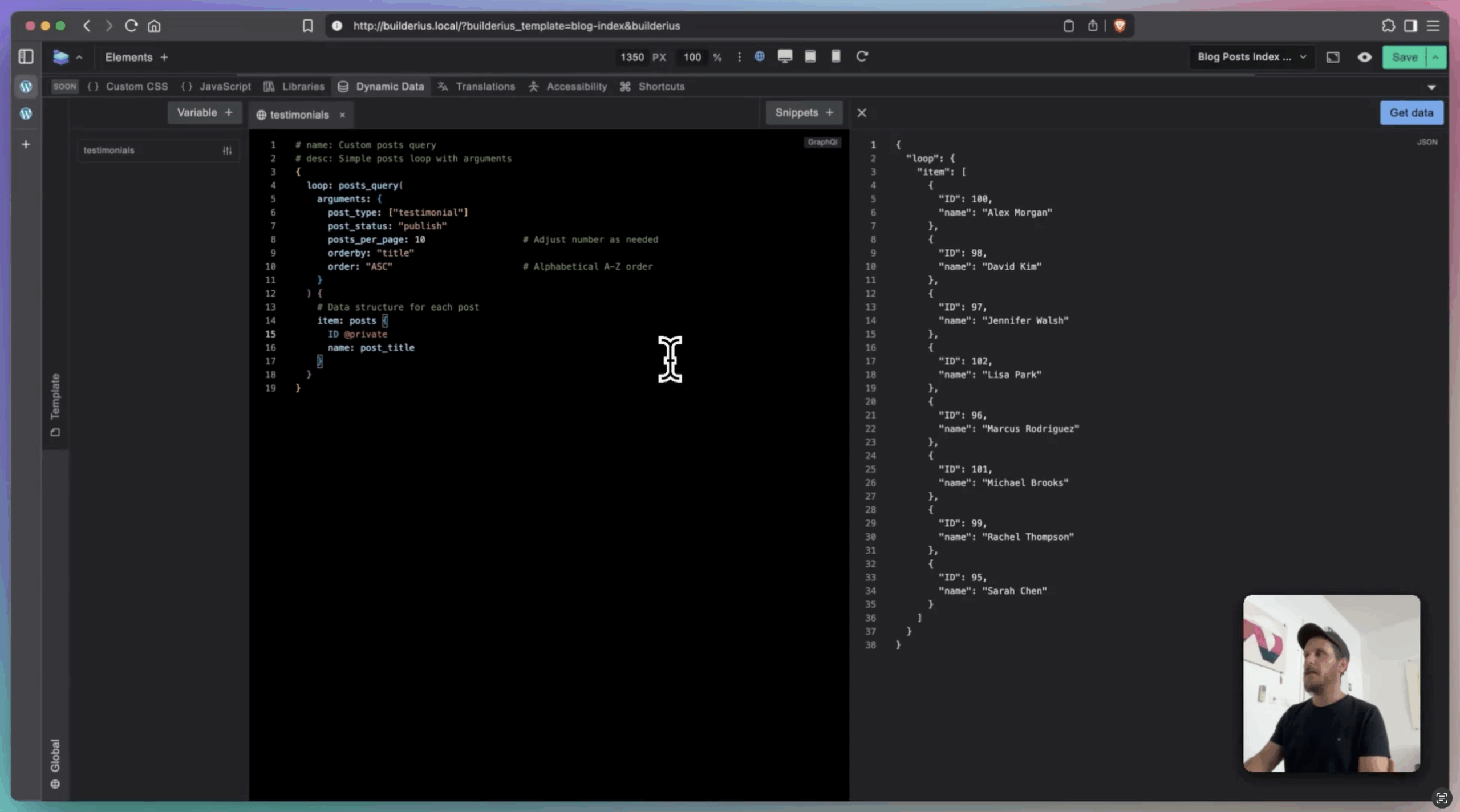This screenshot has height=812, width=1460.
Task: Toggle the left panel layout icon
Action: (x=26, y=57)
